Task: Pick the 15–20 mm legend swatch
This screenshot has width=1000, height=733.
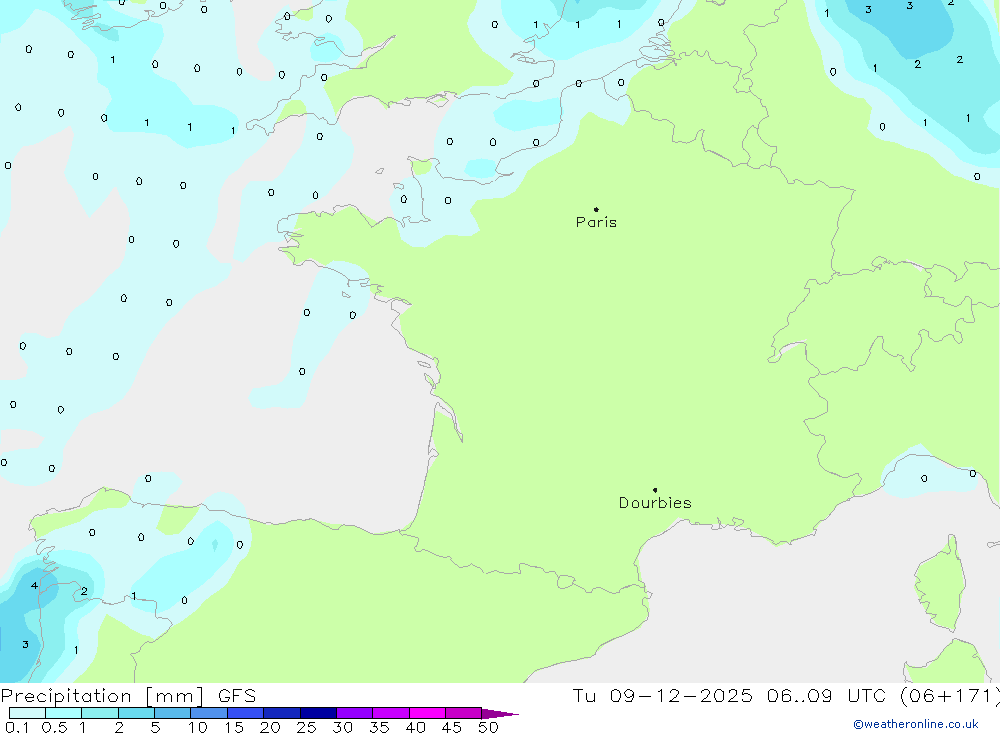Action: pyautogui.click(x=245, y=713)
